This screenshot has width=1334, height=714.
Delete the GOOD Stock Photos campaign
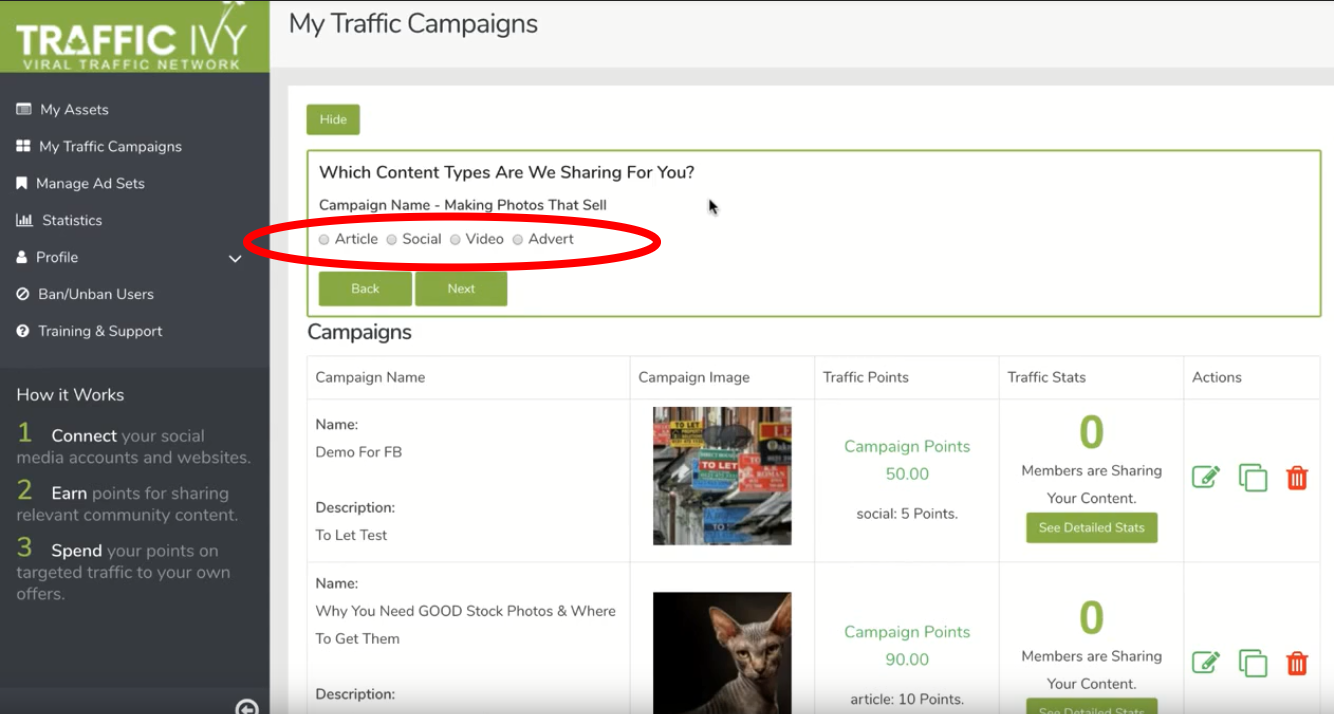[1297, 662]
